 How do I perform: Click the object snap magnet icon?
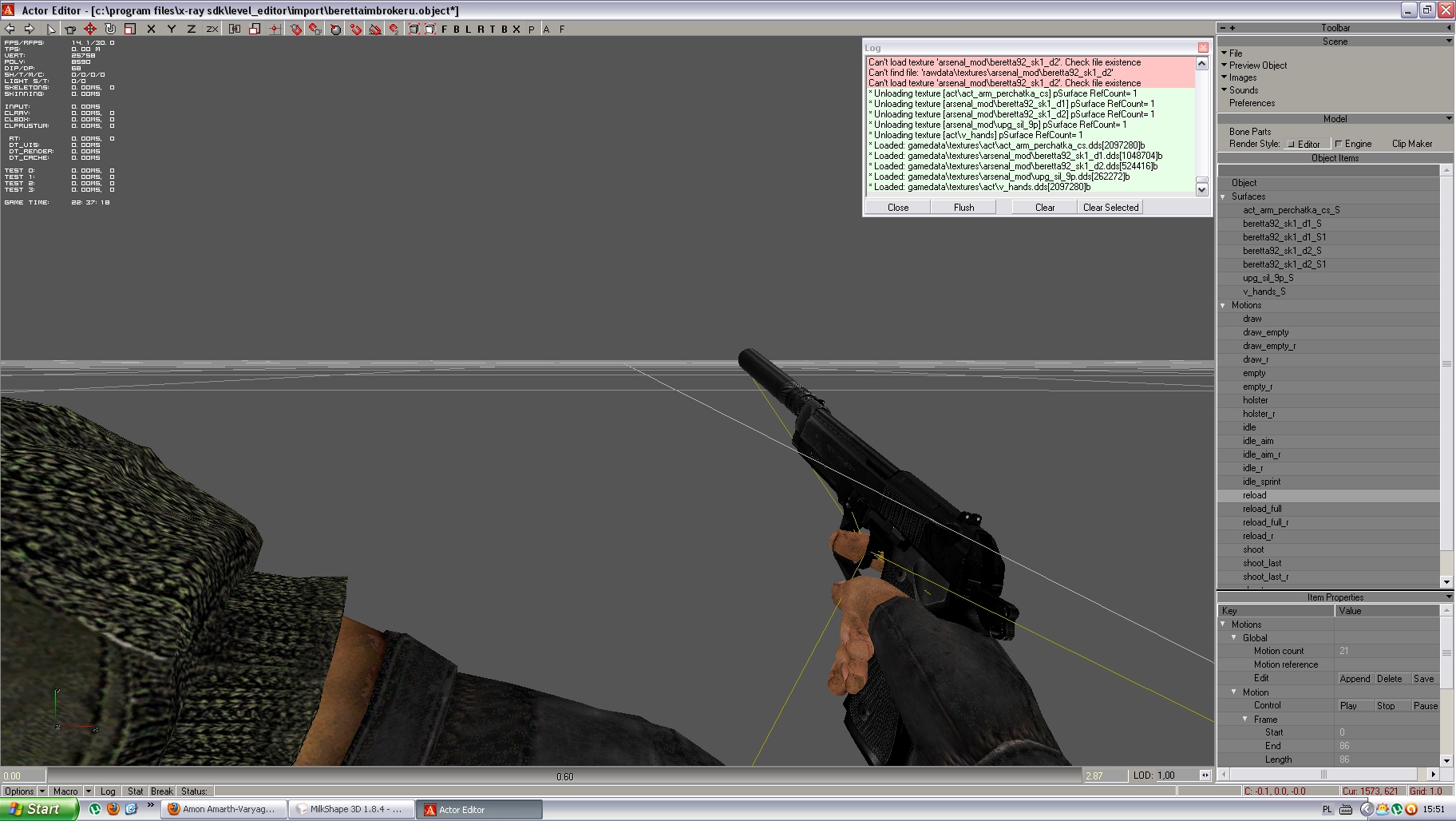coord(295,29)
